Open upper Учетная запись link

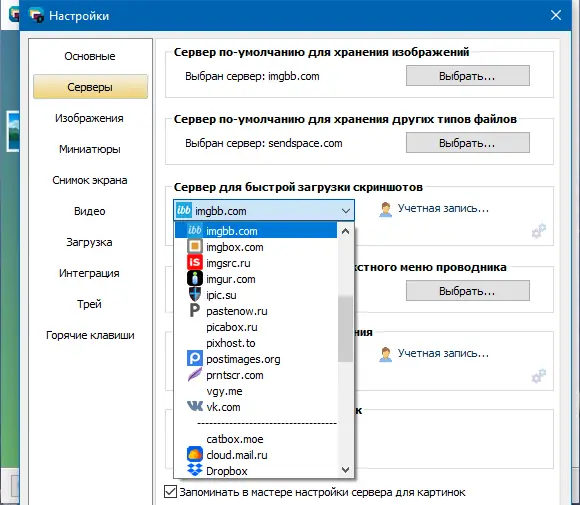443,208
